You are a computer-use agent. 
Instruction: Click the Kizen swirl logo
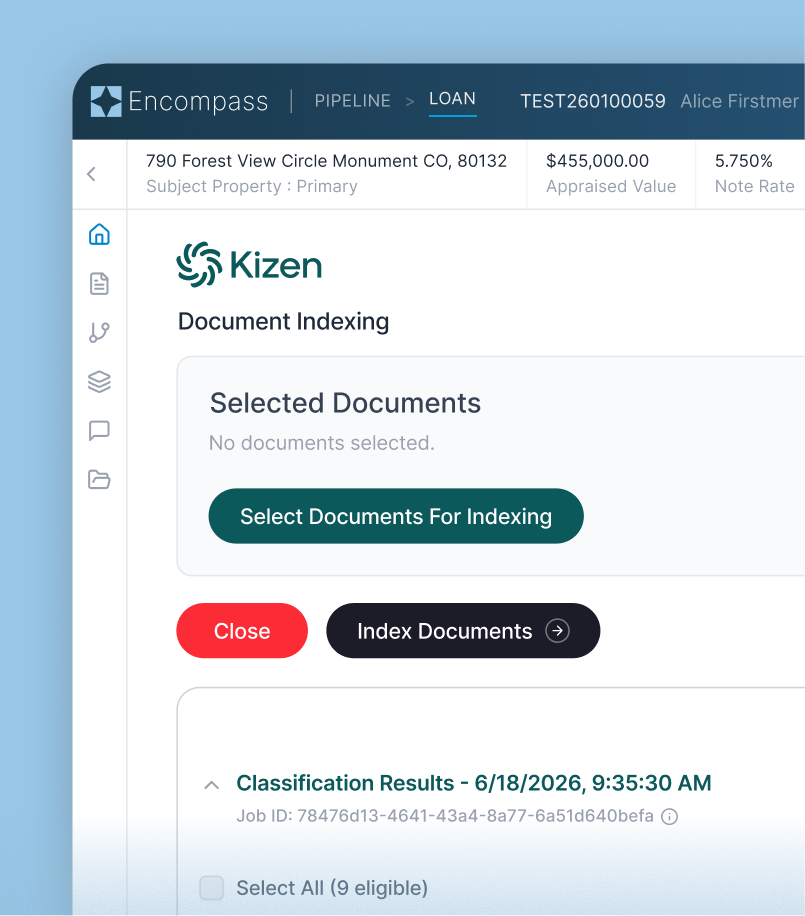(x=199, y=265)
